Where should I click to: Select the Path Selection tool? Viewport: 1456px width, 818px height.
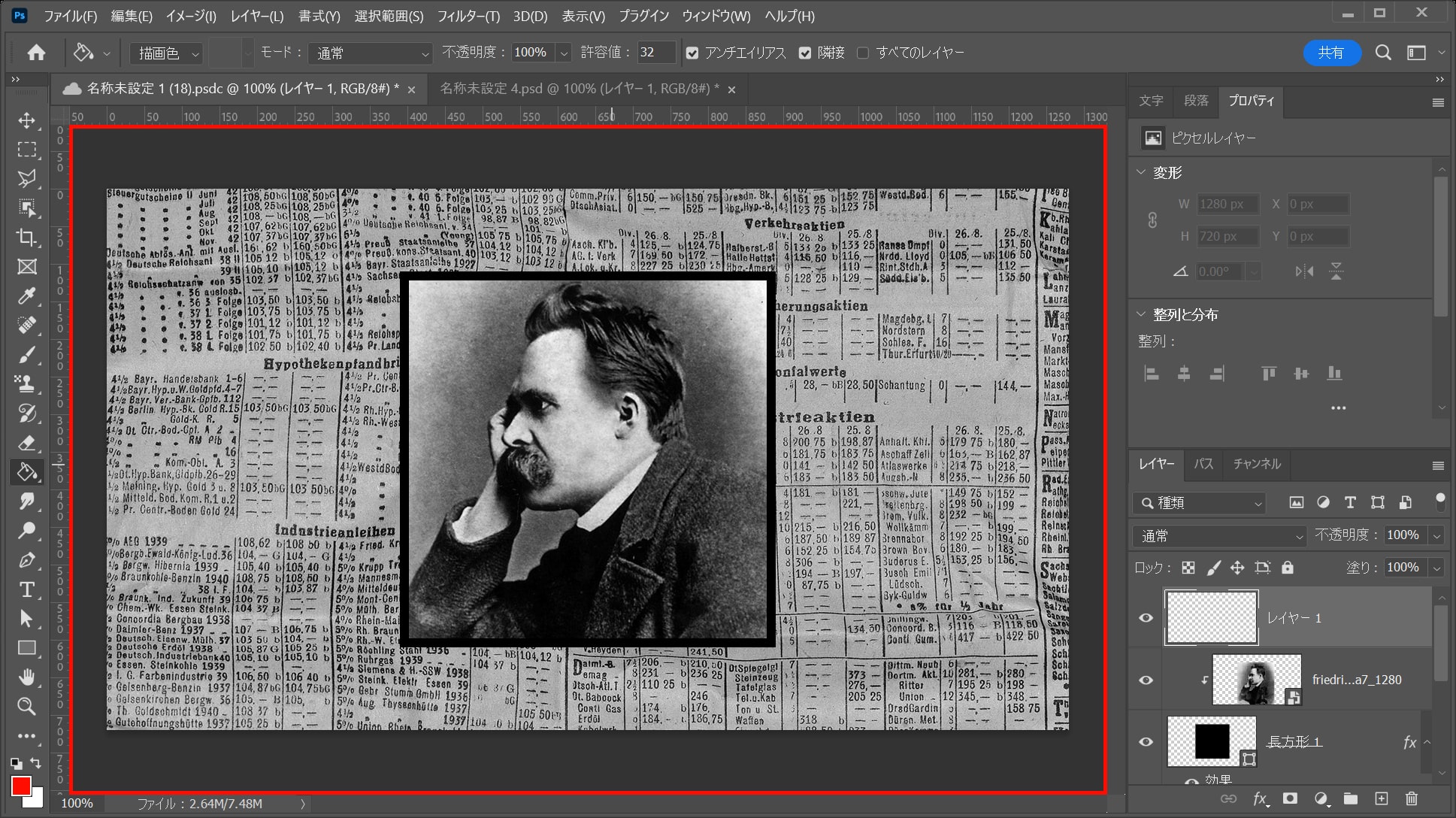click(x=27, y=619)
